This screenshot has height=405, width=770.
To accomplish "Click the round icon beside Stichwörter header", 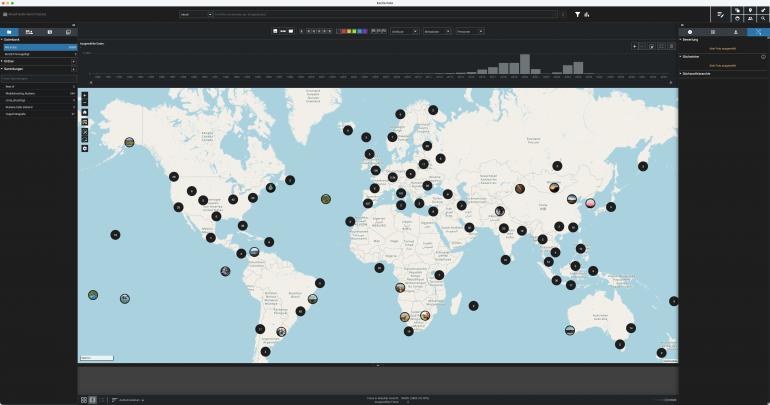I will point(764,57).
